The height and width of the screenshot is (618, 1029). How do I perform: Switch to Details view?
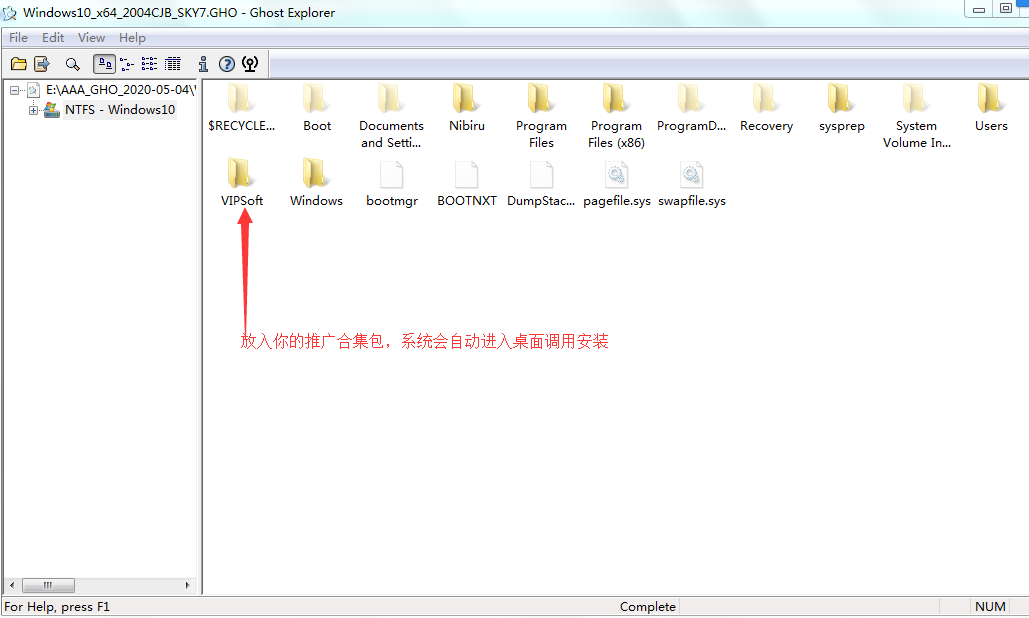tap(173, 64)
